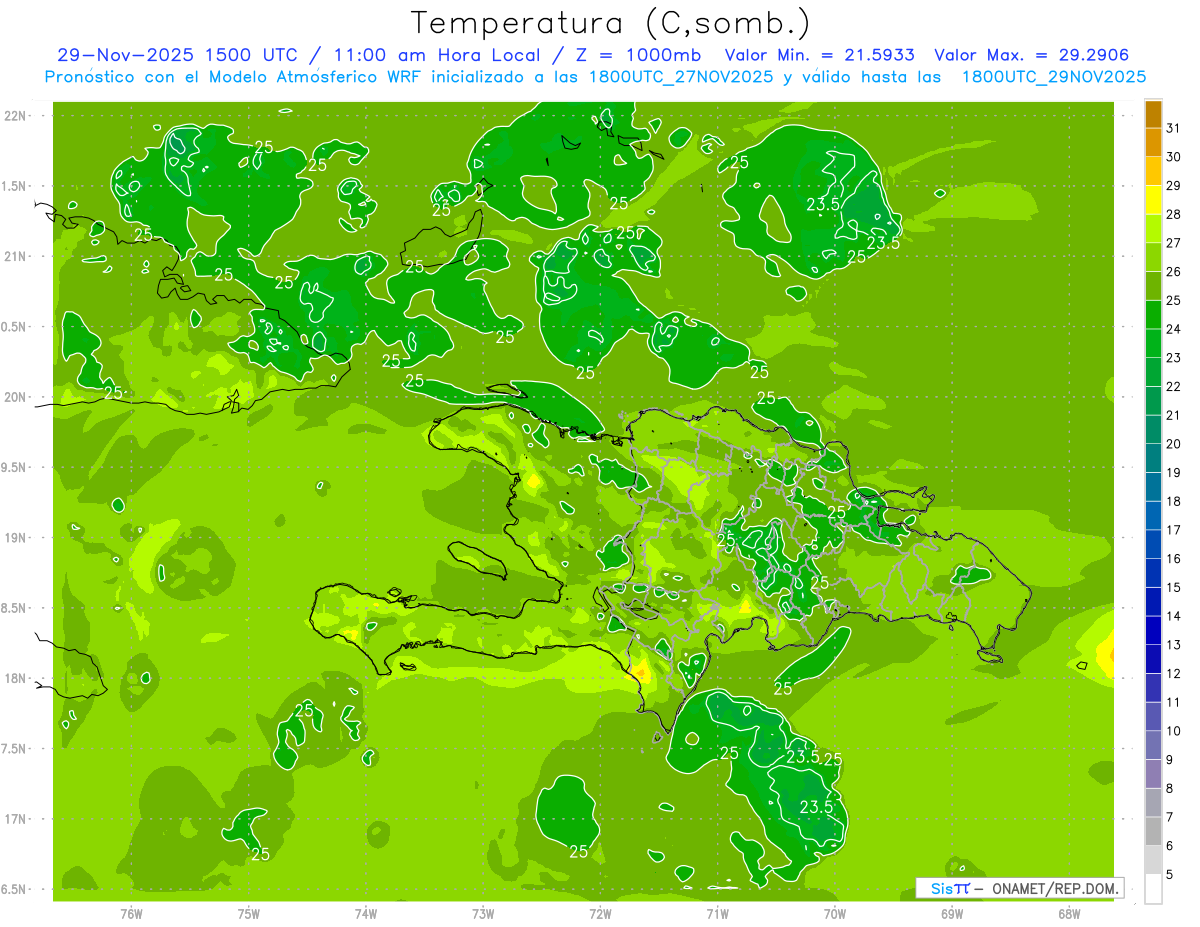Click the '69W' longitude axis label

952,913
